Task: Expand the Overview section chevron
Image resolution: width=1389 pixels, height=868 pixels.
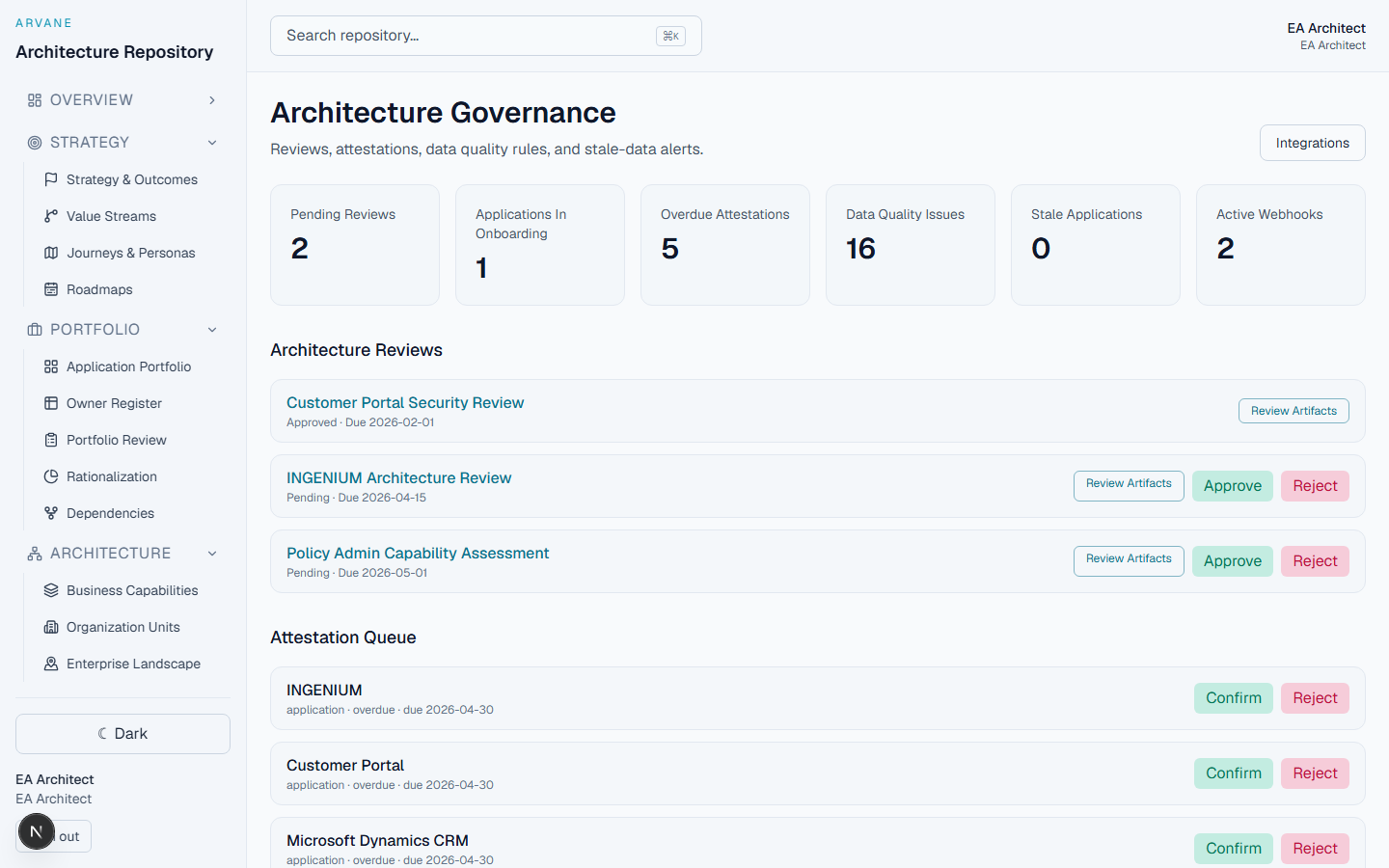Action: coord(212,100)
